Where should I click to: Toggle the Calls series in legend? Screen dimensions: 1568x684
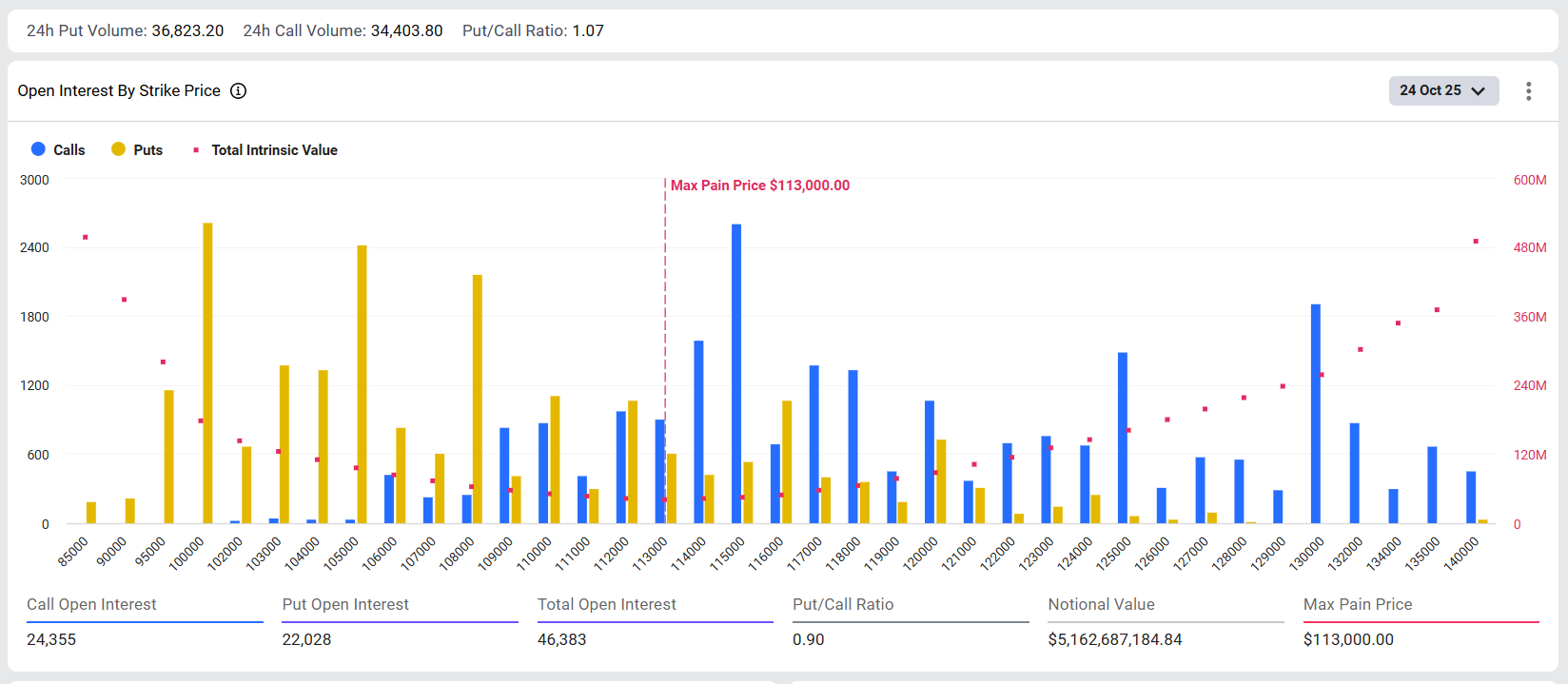(69, 150)
